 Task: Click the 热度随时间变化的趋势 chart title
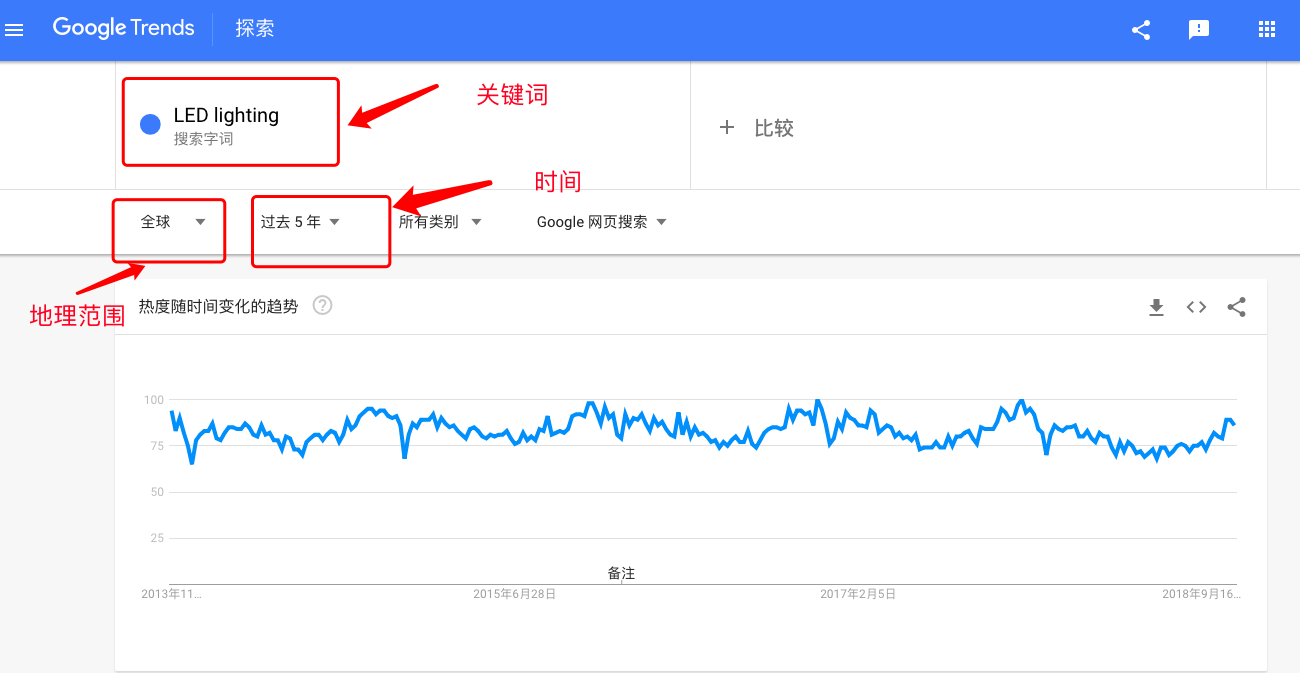pos(218,306)
